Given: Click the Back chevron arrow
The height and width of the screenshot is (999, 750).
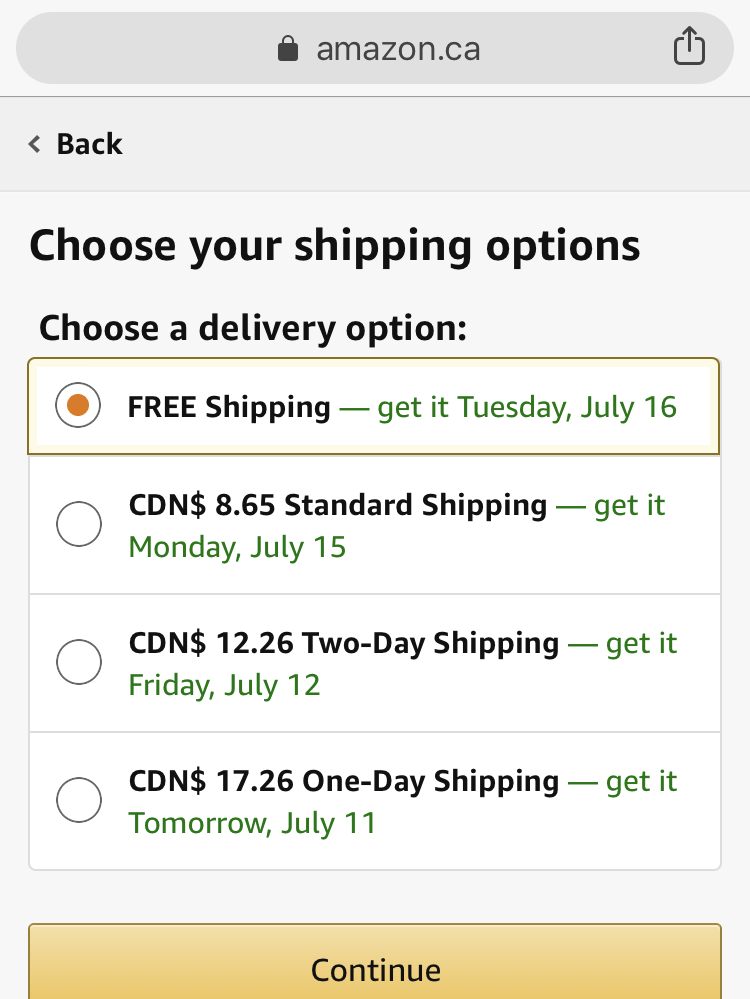Looking at the screenshot, I should tap(35, 144).
